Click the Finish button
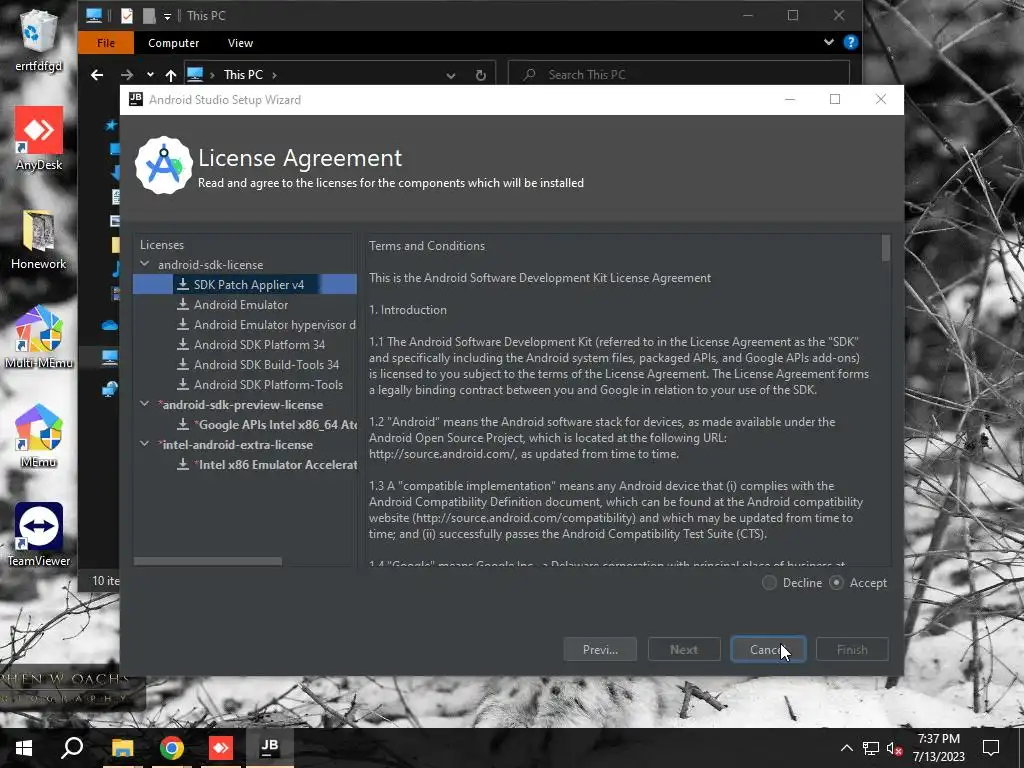This screenshot has height=768, width=1024. coord(852,650)
